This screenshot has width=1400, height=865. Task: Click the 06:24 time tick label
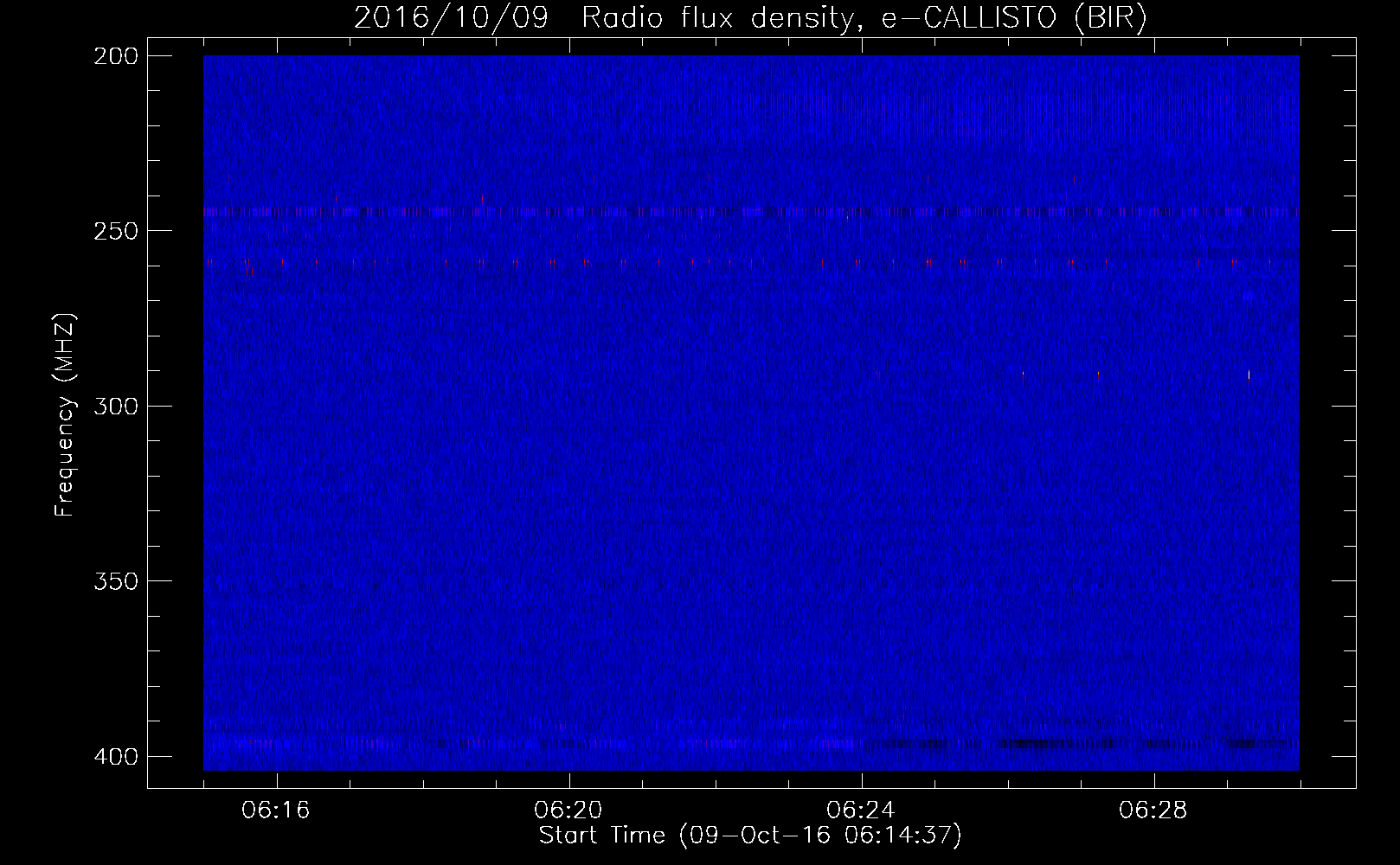[x=861, y=811]
